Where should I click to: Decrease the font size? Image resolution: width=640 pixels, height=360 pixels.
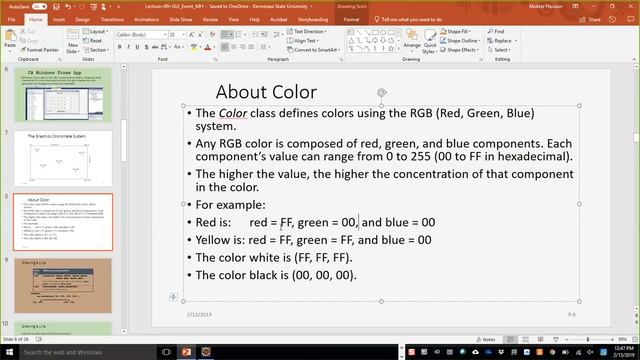[200, 35]
